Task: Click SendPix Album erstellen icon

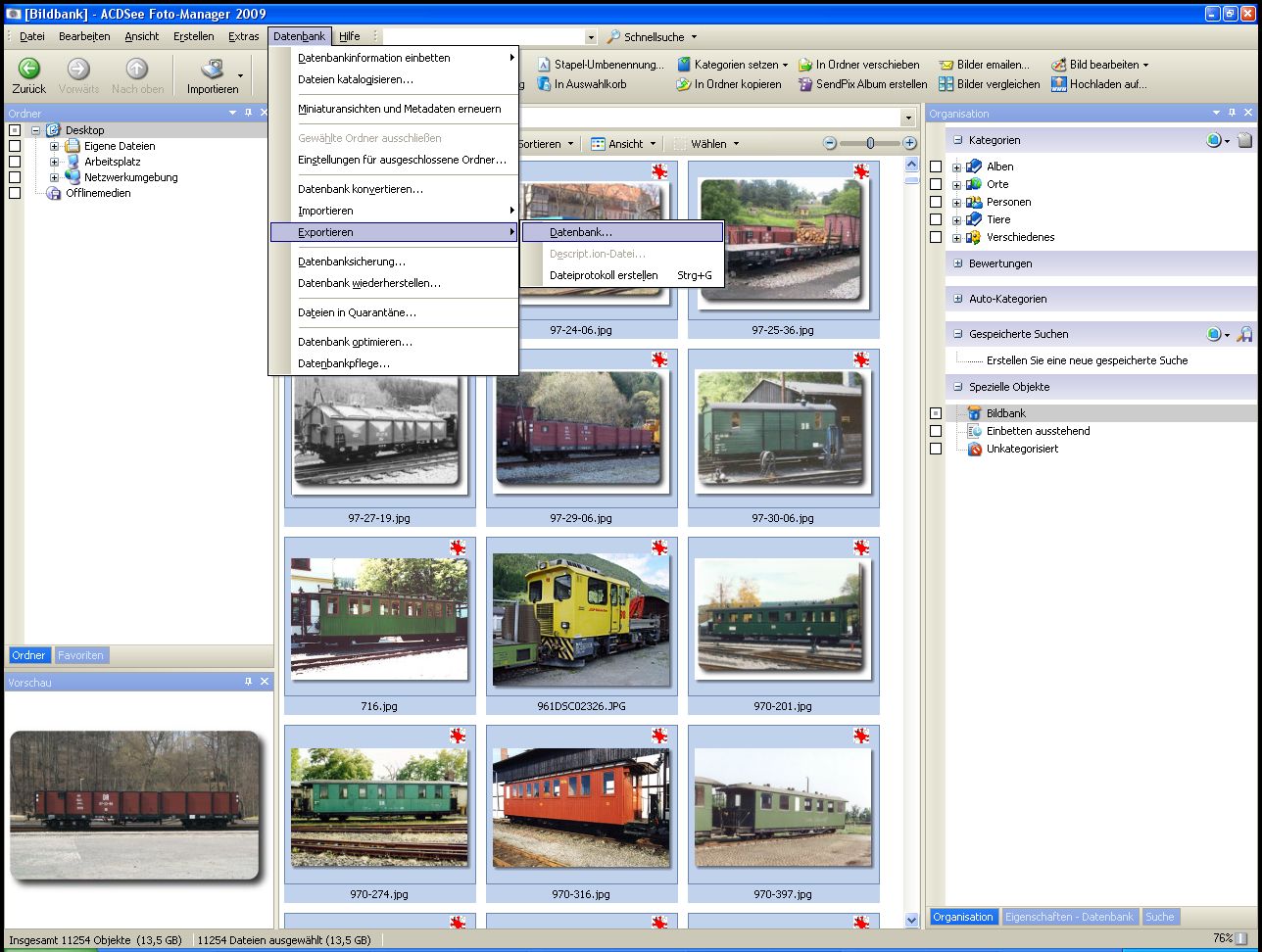Action: pyautogui.click(x=804, y=84)
